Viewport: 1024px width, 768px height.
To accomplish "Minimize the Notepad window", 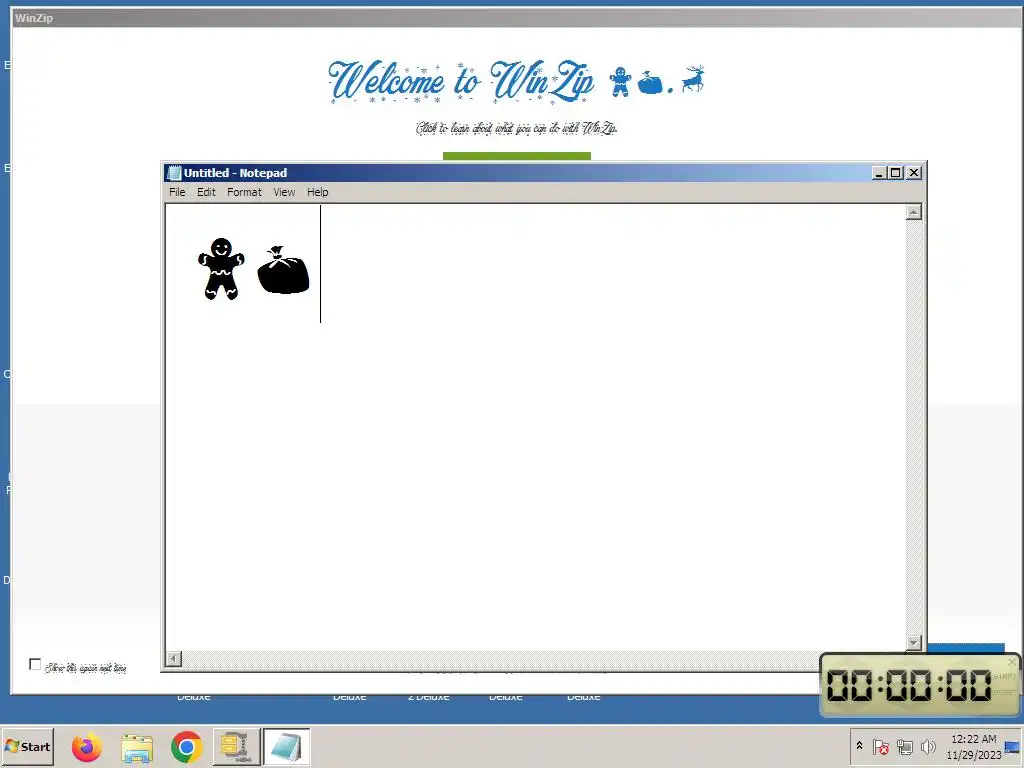I will click(879, 173).
